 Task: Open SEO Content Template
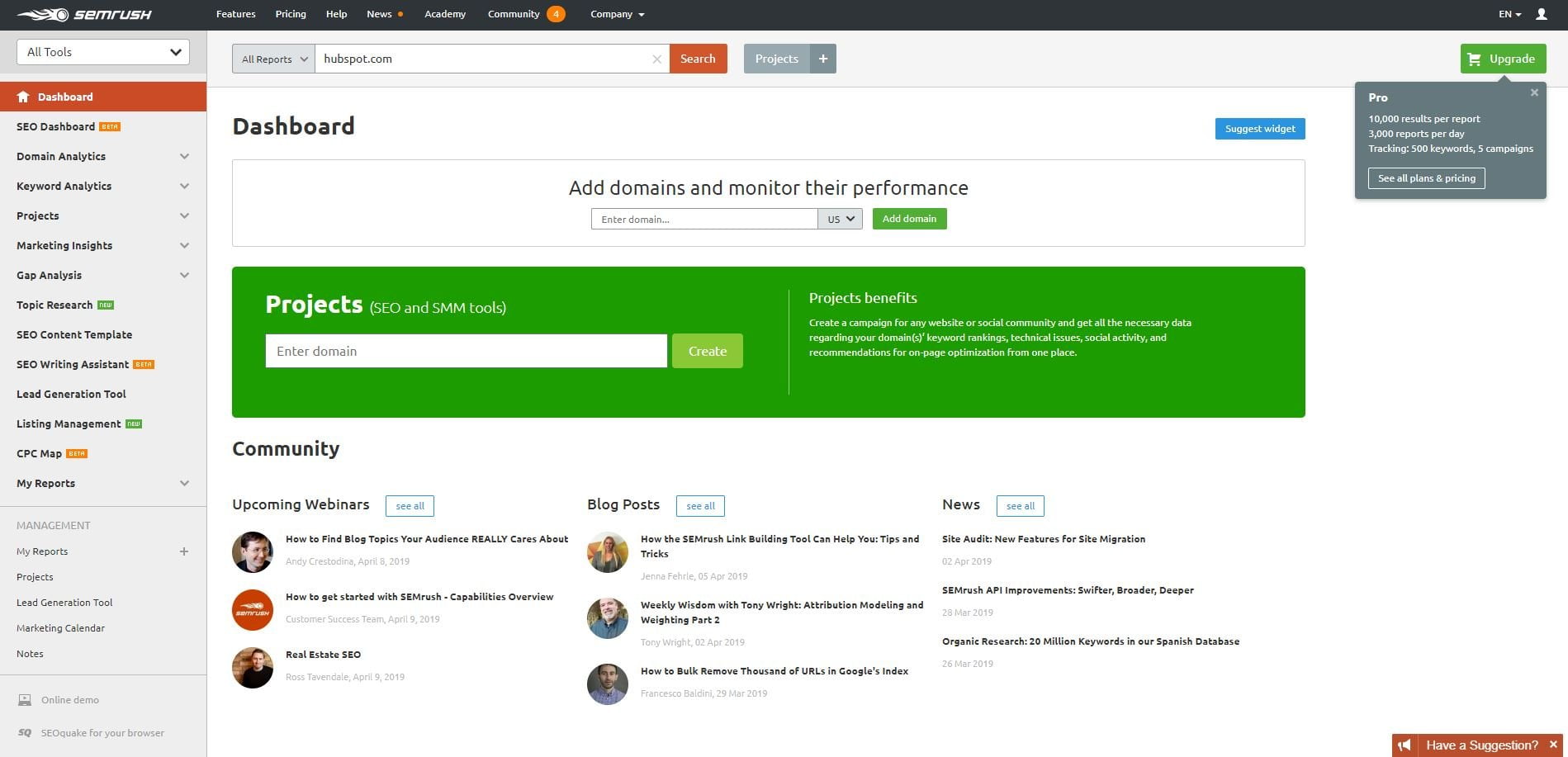pyautogui.click(x=74, y=334)
